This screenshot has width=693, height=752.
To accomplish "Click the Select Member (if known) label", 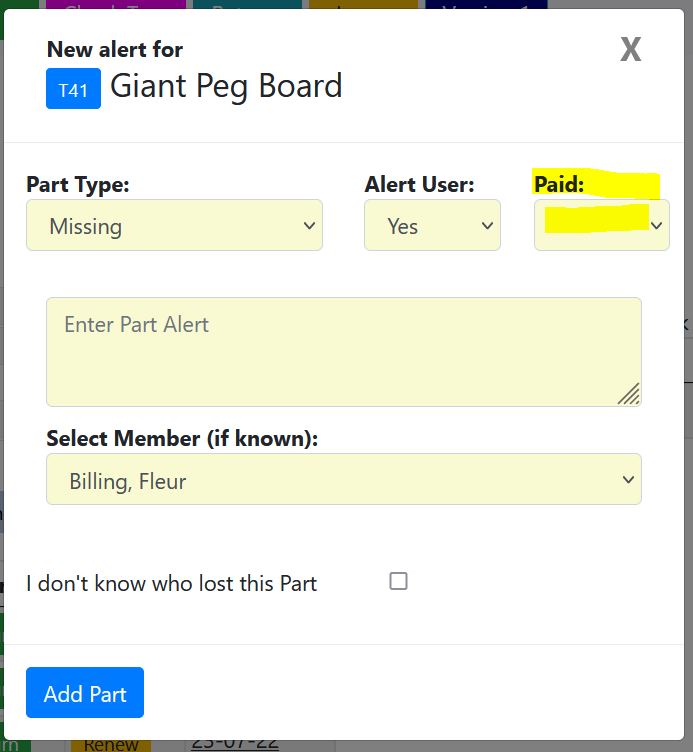I will pyautogui.click(x=182, y=438).
